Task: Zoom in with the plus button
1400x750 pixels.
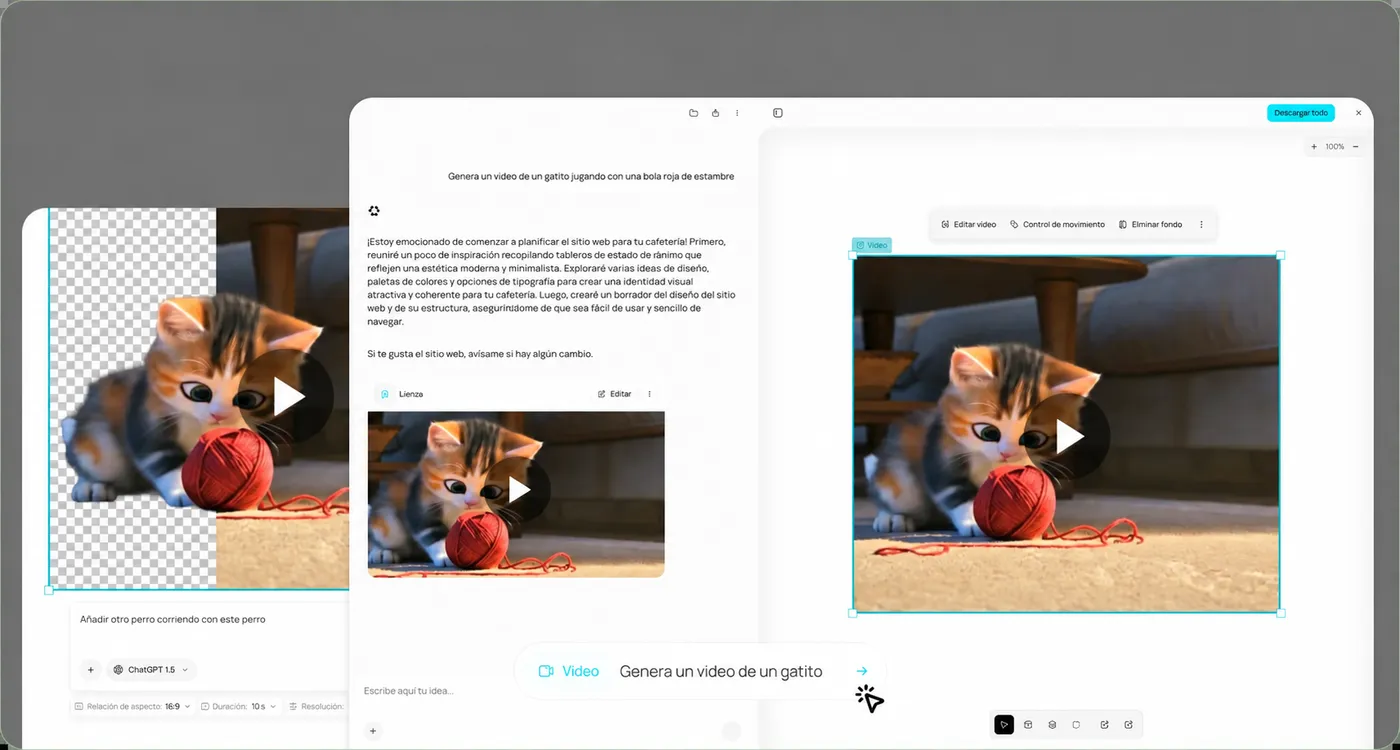Action: pyautogui.click(x=1314, y=147)
